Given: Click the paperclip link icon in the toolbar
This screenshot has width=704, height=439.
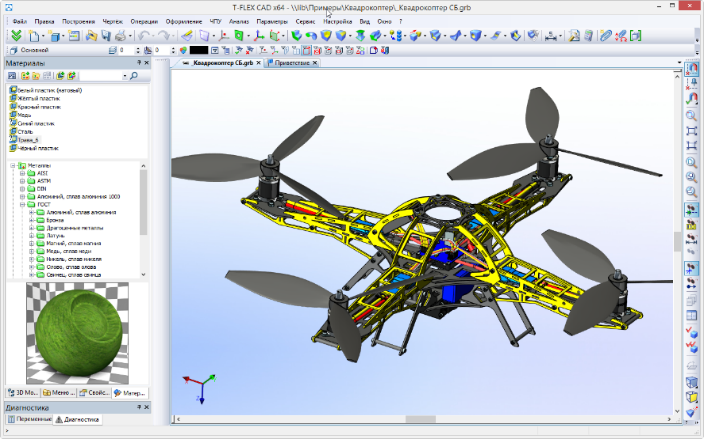Looking at the screenshot, I should click(x=606, y=35).
